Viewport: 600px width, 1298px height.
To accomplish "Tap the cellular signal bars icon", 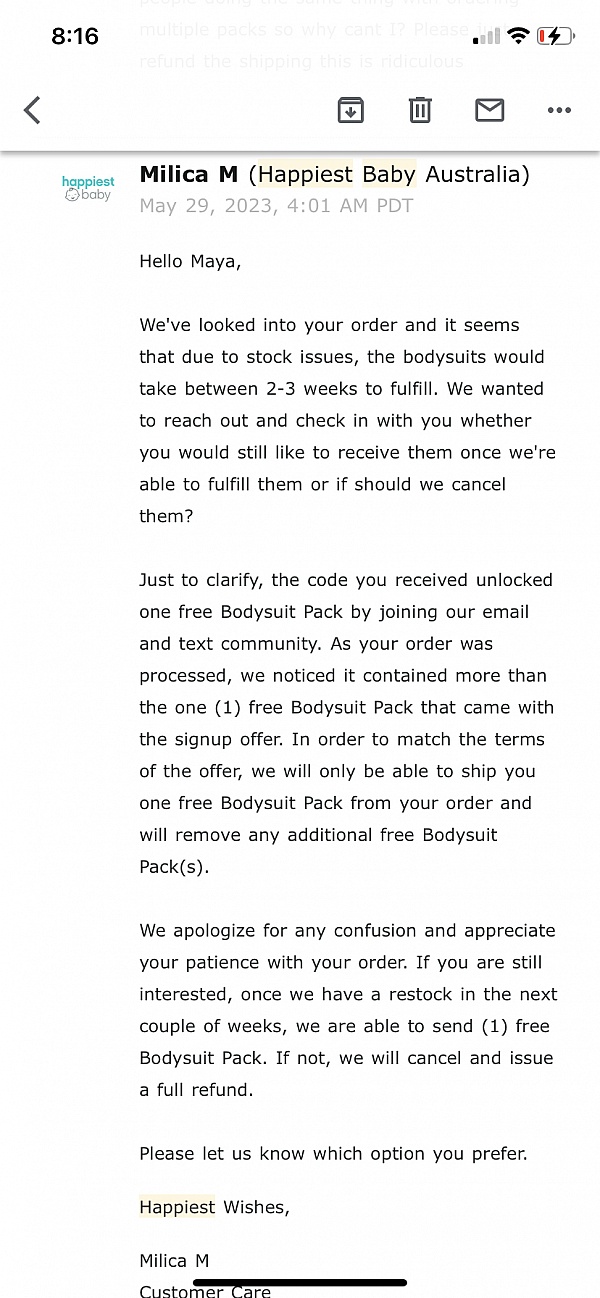I will (x=486, y=37).
